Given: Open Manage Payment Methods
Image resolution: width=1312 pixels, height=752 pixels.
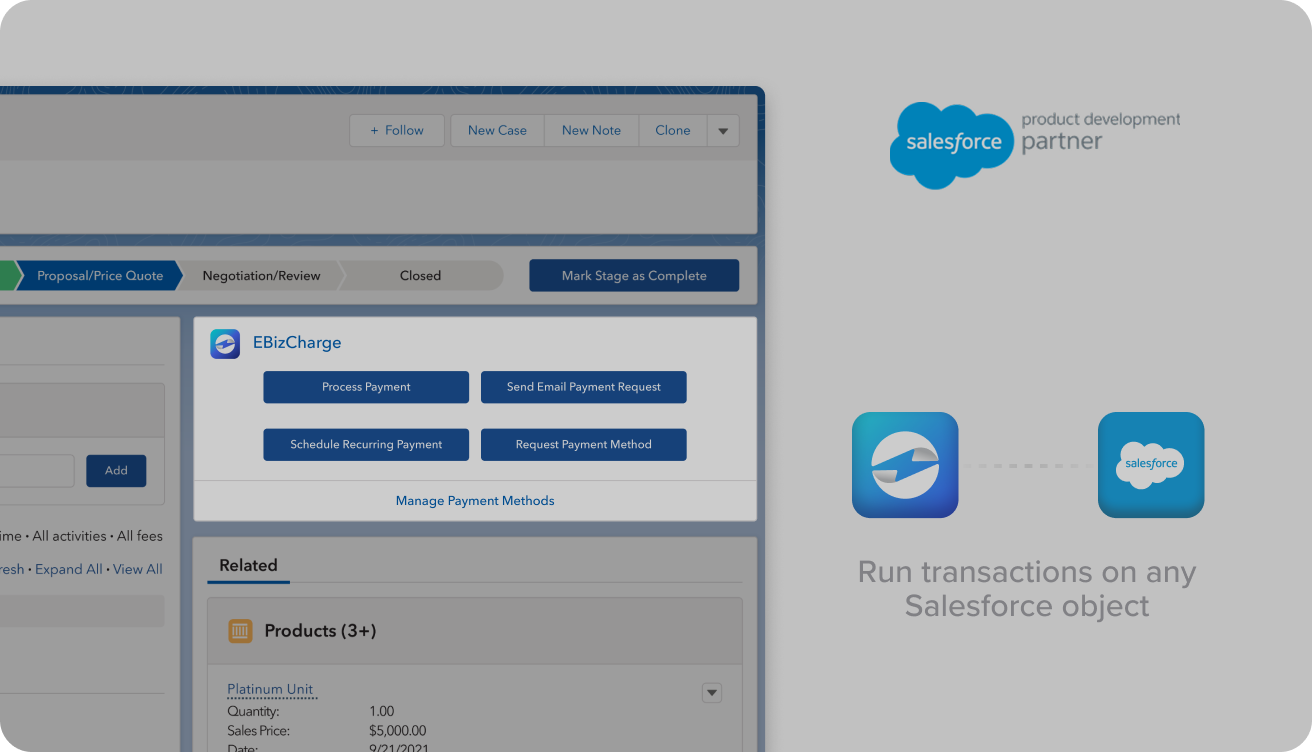Looking at the screenshot, I should pyautogui.click(x=475, y=500).
